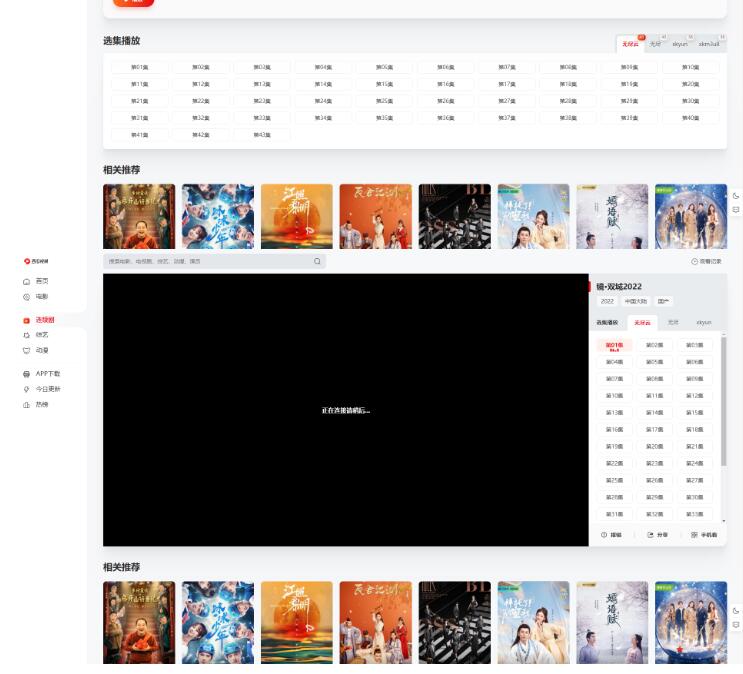
Task: Click 报错 below the side episode list
Action: pos(616,535)
